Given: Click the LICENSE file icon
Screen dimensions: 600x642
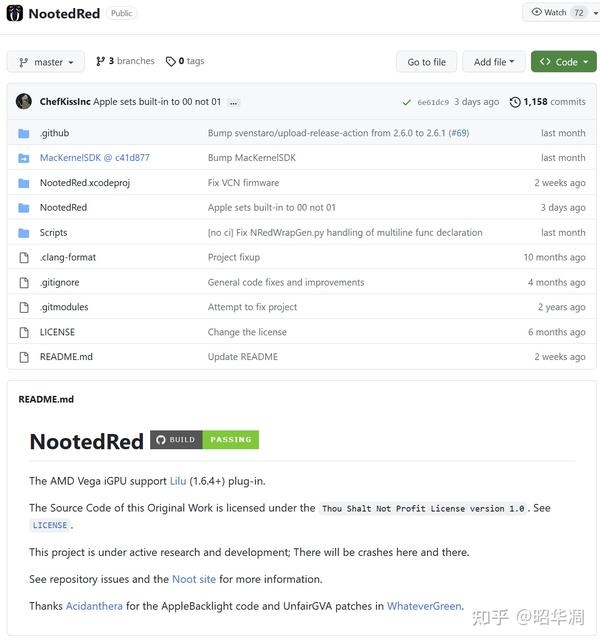Looking at the screenshot, I should click(24, 332).
